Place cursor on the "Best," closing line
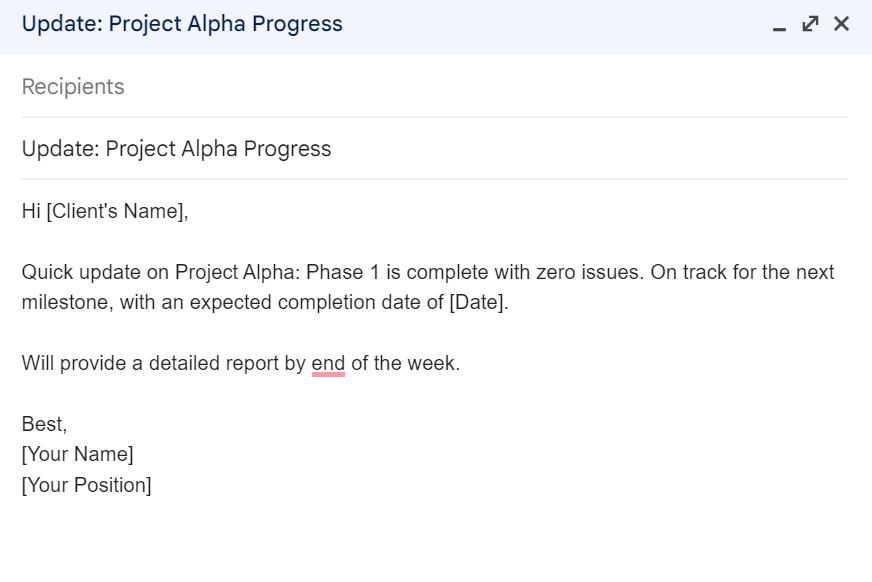The image size is (872, 582). [44, 424]
